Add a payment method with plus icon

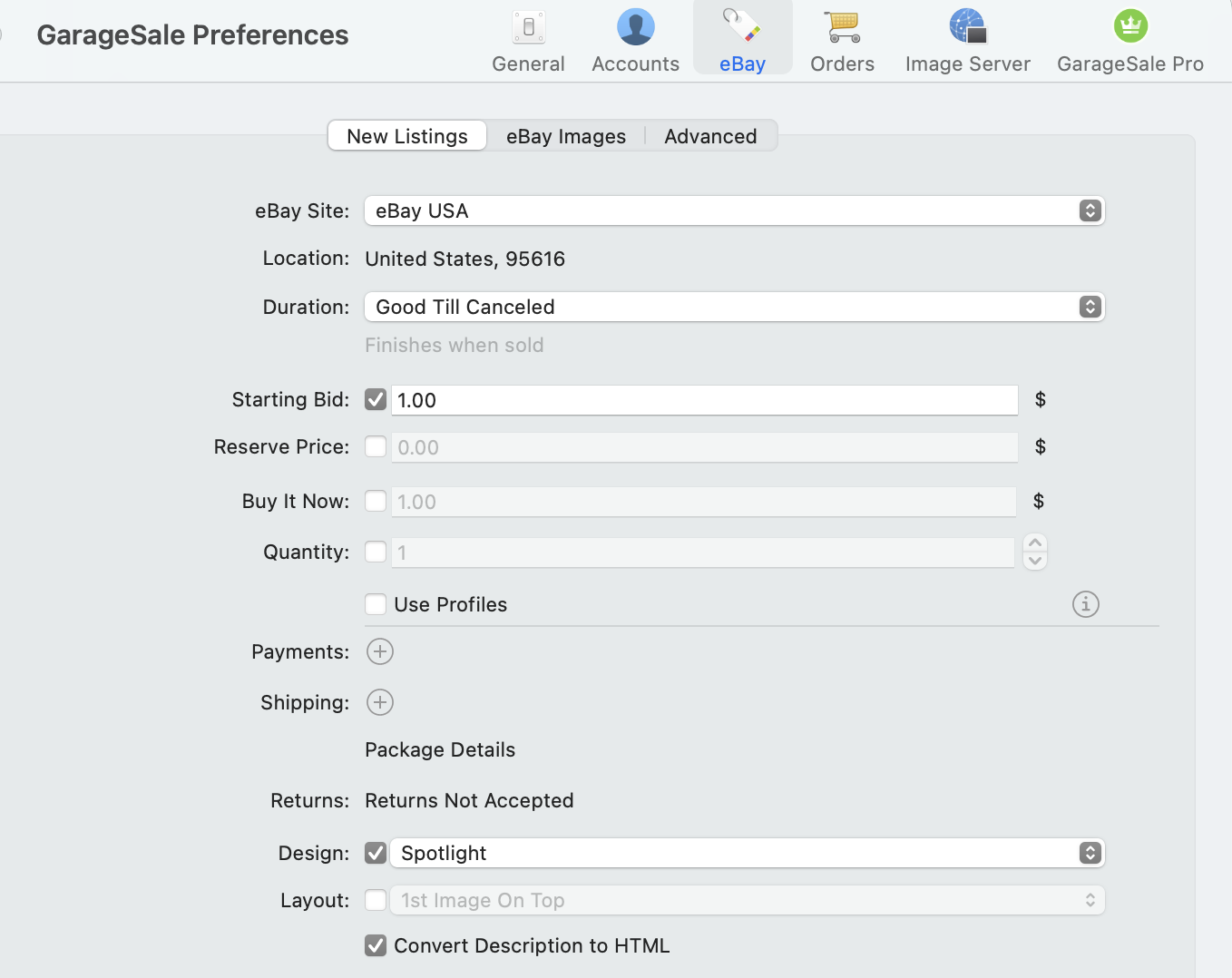[380, 651]
